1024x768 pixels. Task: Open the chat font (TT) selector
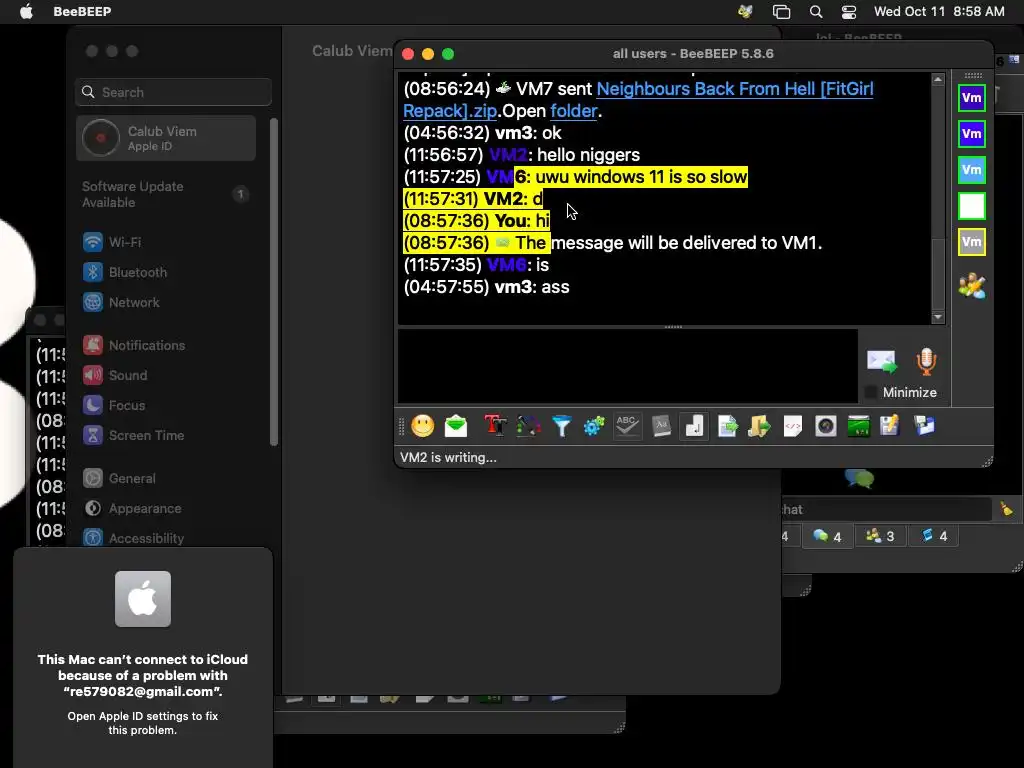pyautogui.click(x=496, y=426)
